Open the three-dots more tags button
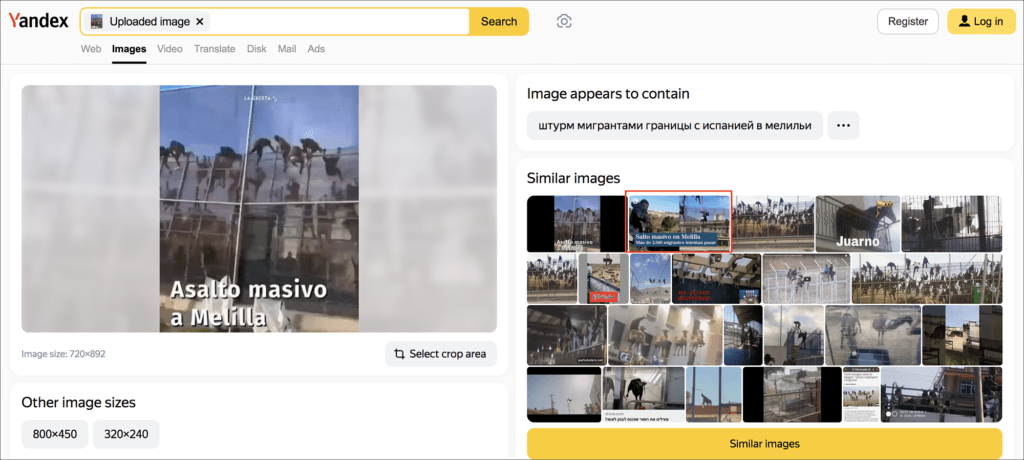1024x460 pixels. [x=843, y=126]
